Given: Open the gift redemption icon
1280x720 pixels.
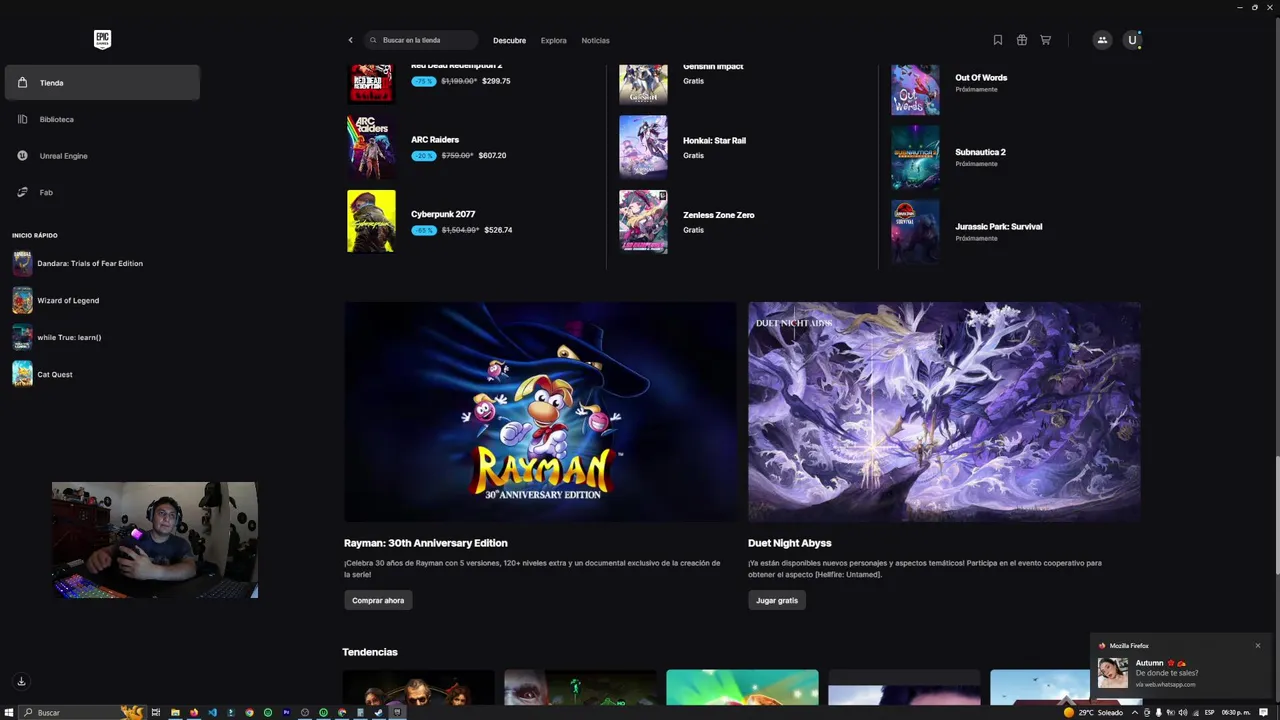Looking at the screenshot, I should point(1021,40).
